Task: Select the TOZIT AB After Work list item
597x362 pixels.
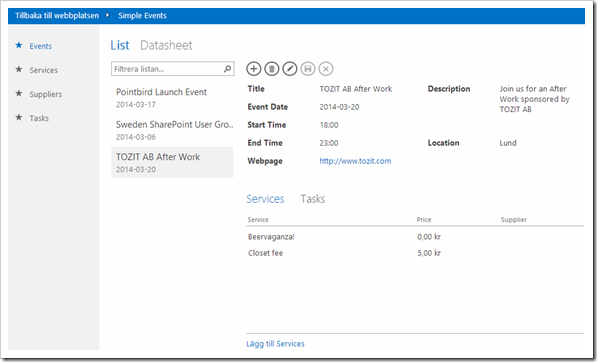Action: click(x=172, y=163)
